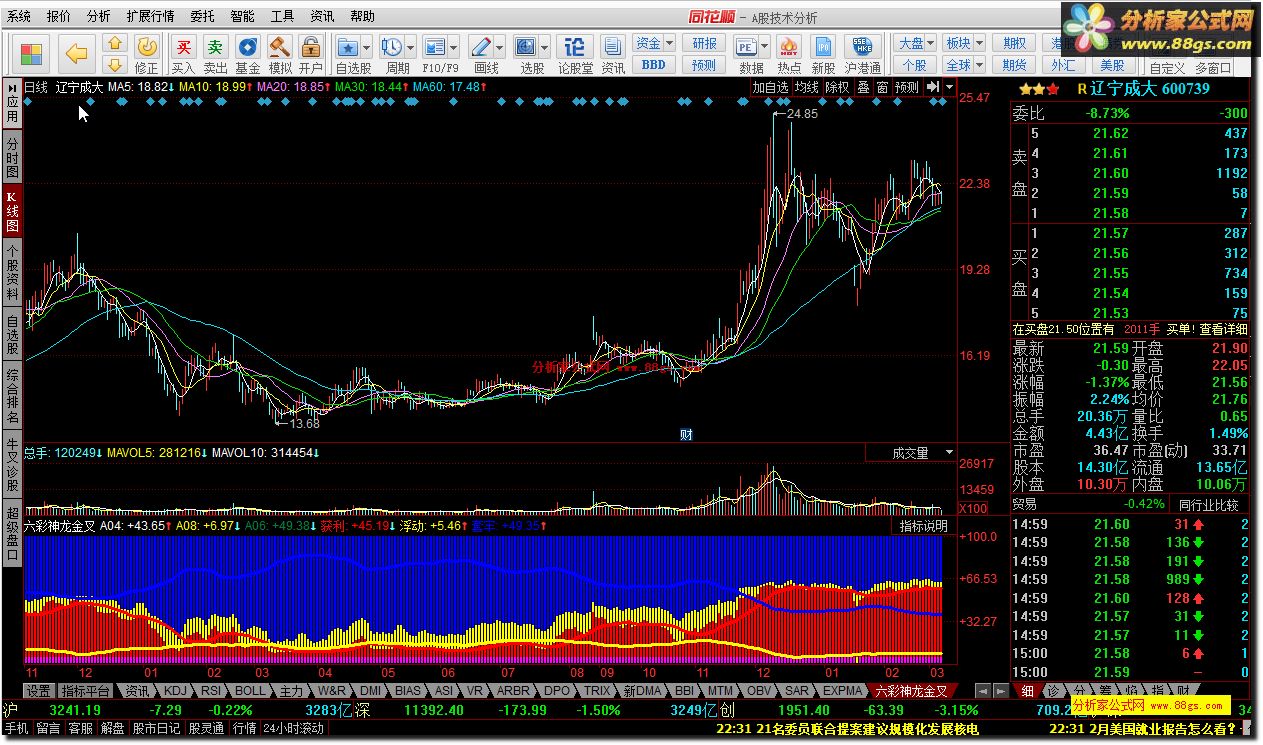Click the 财 marker on the chart
This screenshot has height=745, width=1263.
coord(686,434)
